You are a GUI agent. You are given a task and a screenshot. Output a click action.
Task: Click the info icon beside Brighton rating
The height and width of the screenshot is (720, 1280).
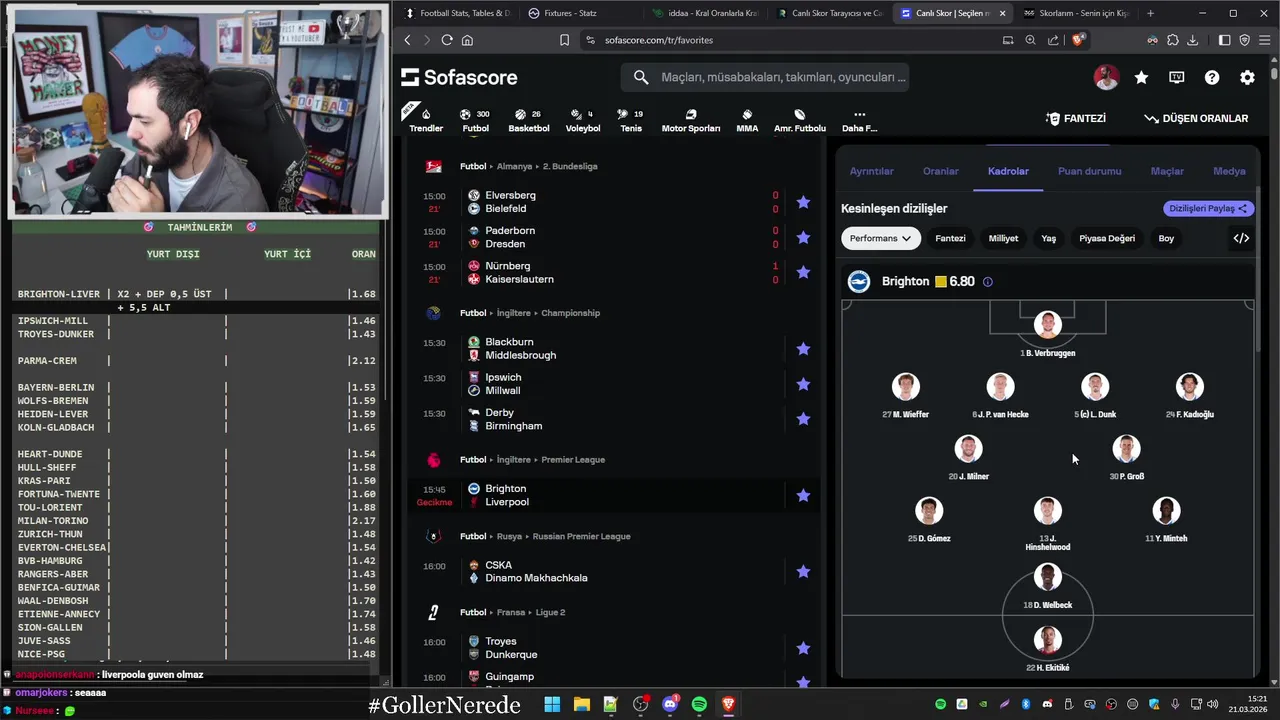[988, 282]
